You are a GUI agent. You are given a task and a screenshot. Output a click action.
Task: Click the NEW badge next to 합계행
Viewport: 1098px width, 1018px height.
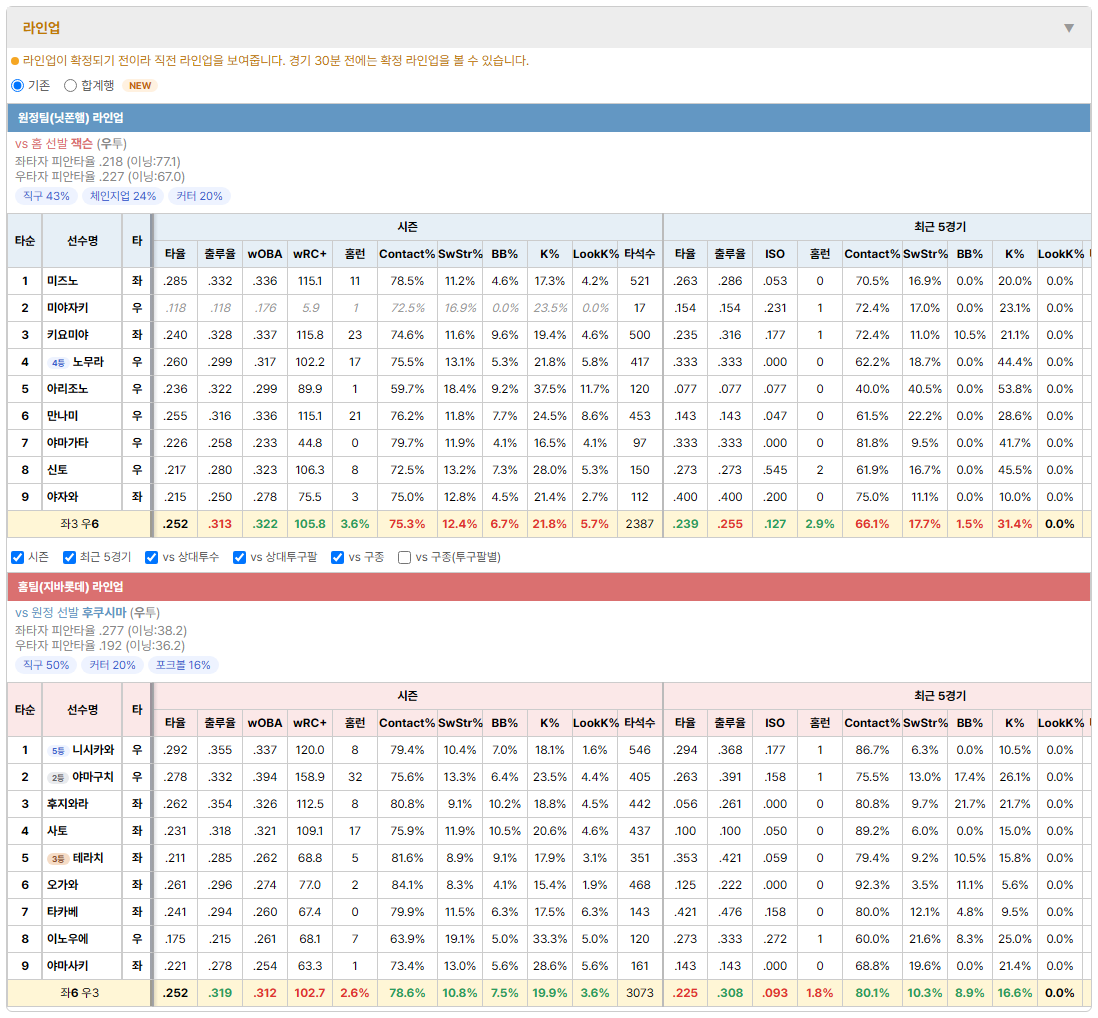click(x=140, y=85)
